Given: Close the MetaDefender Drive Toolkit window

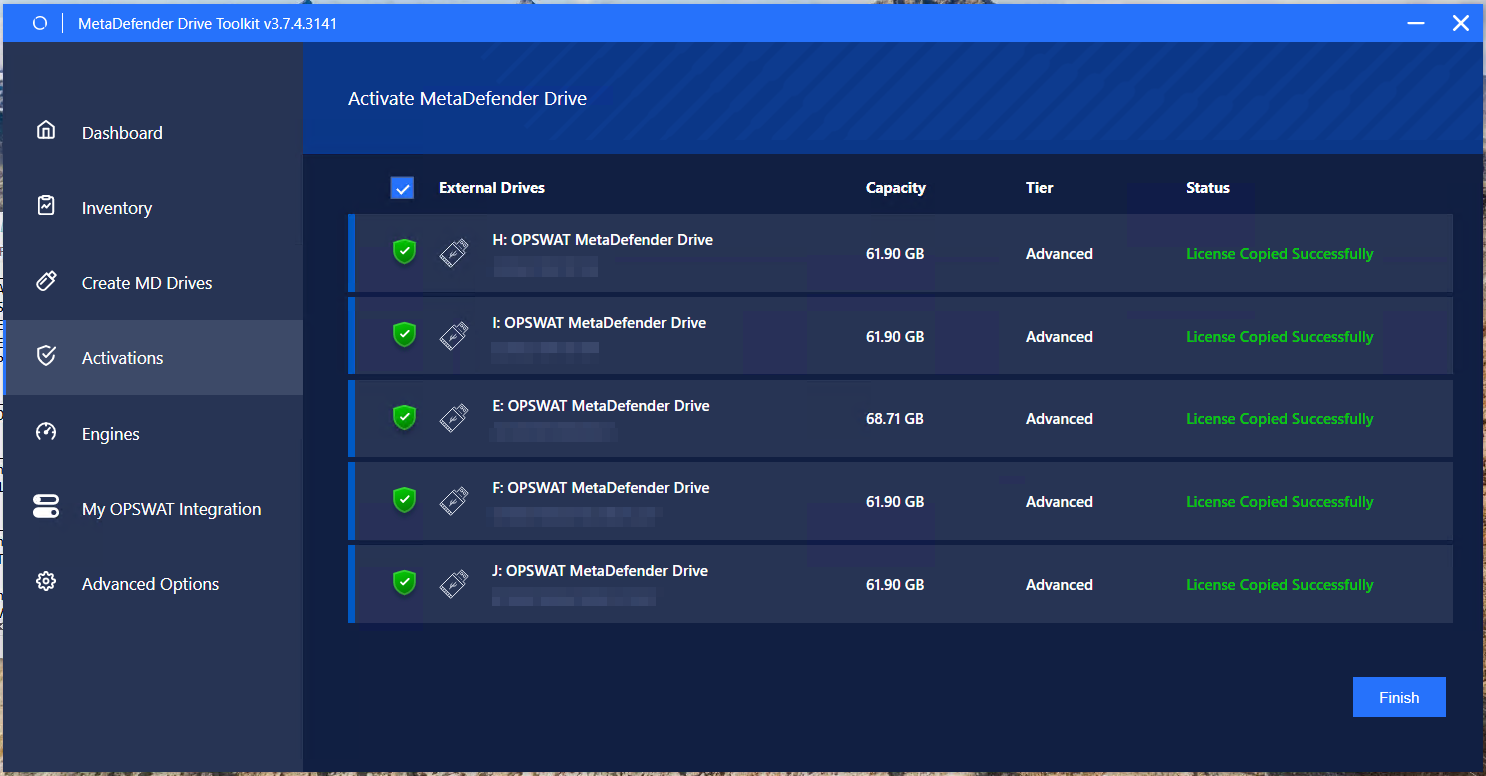Looking at the screenshot, I should click(1461, 22).
